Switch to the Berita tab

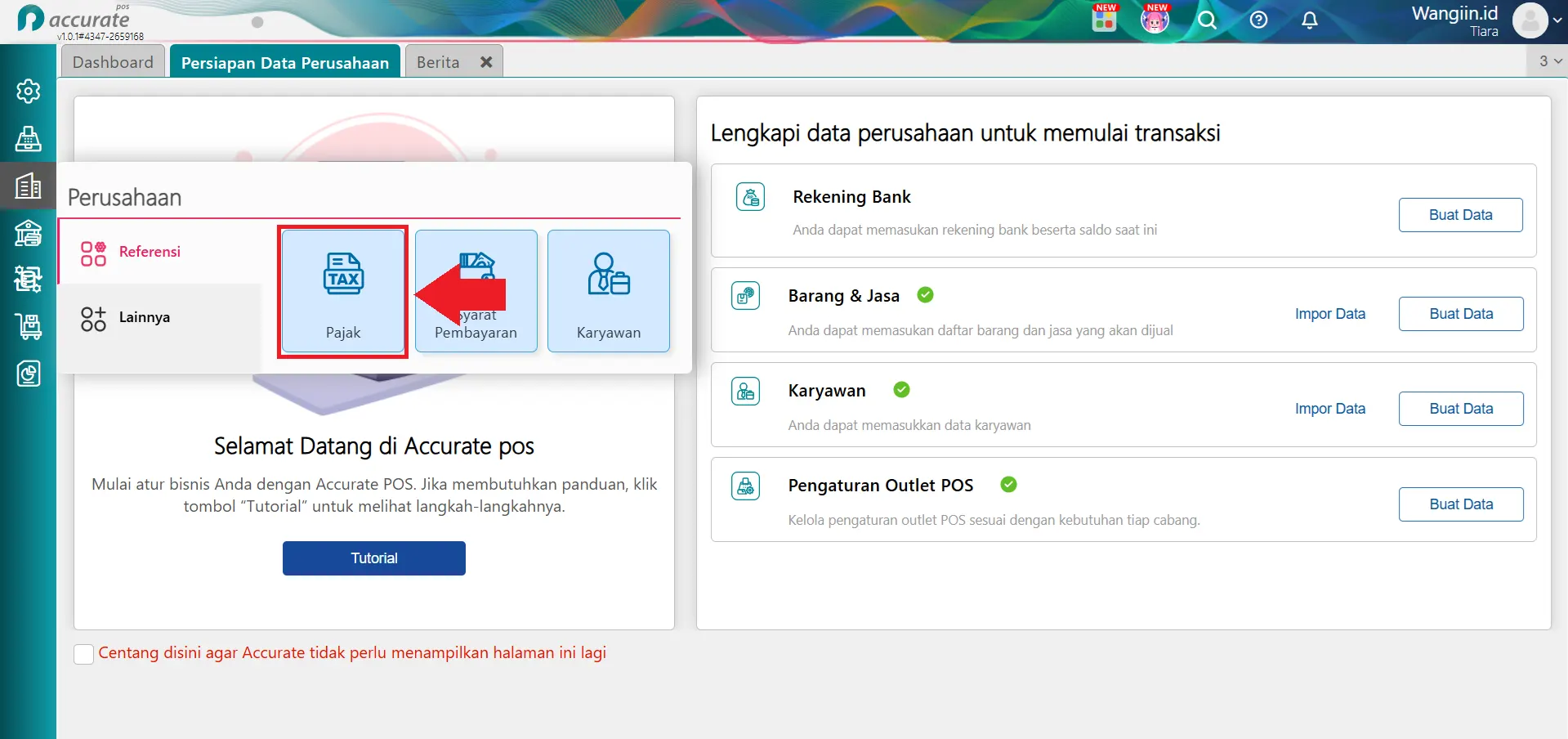(x=438, y=62)
